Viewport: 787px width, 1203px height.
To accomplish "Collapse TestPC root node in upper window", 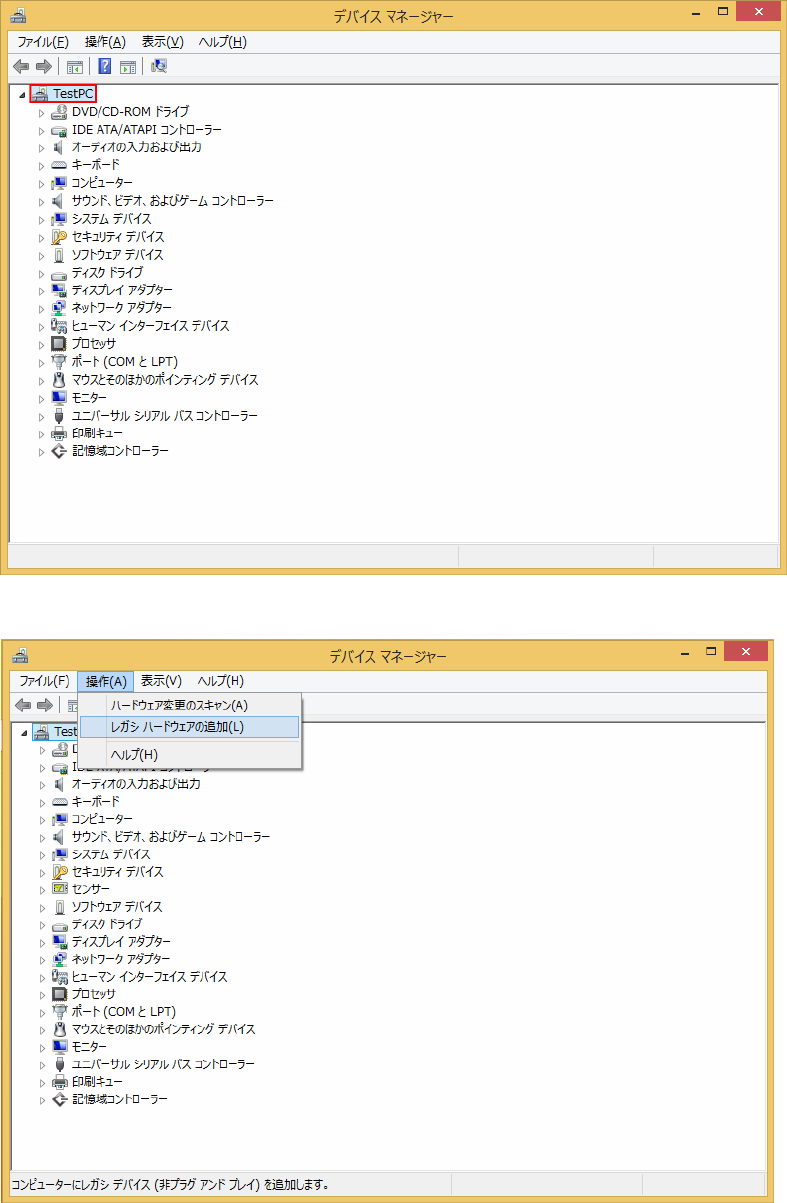I will click(x=23, y=94).
